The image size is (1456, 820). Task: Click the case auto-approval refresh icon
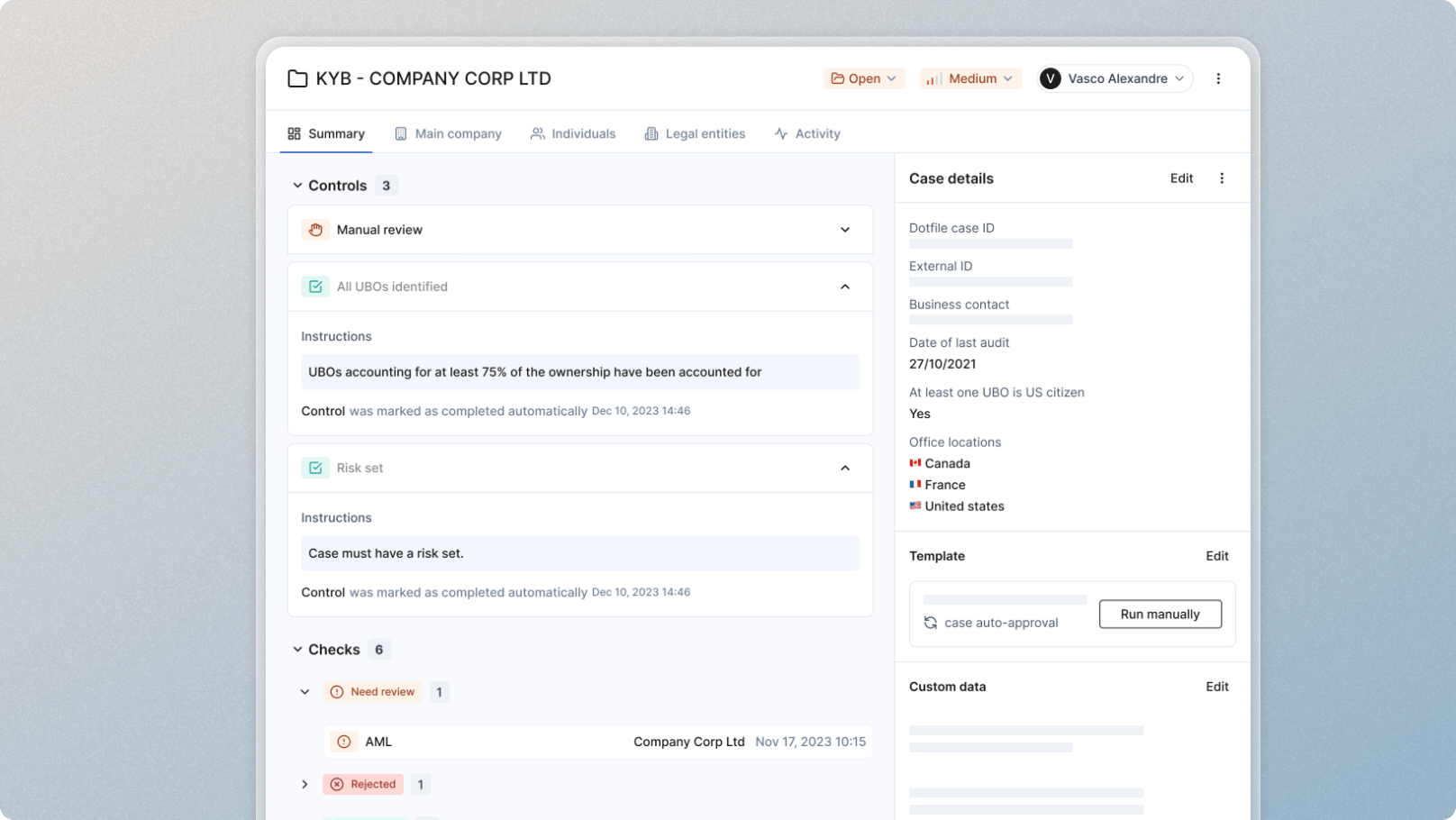pyautogui.click(x=931, y=623)
